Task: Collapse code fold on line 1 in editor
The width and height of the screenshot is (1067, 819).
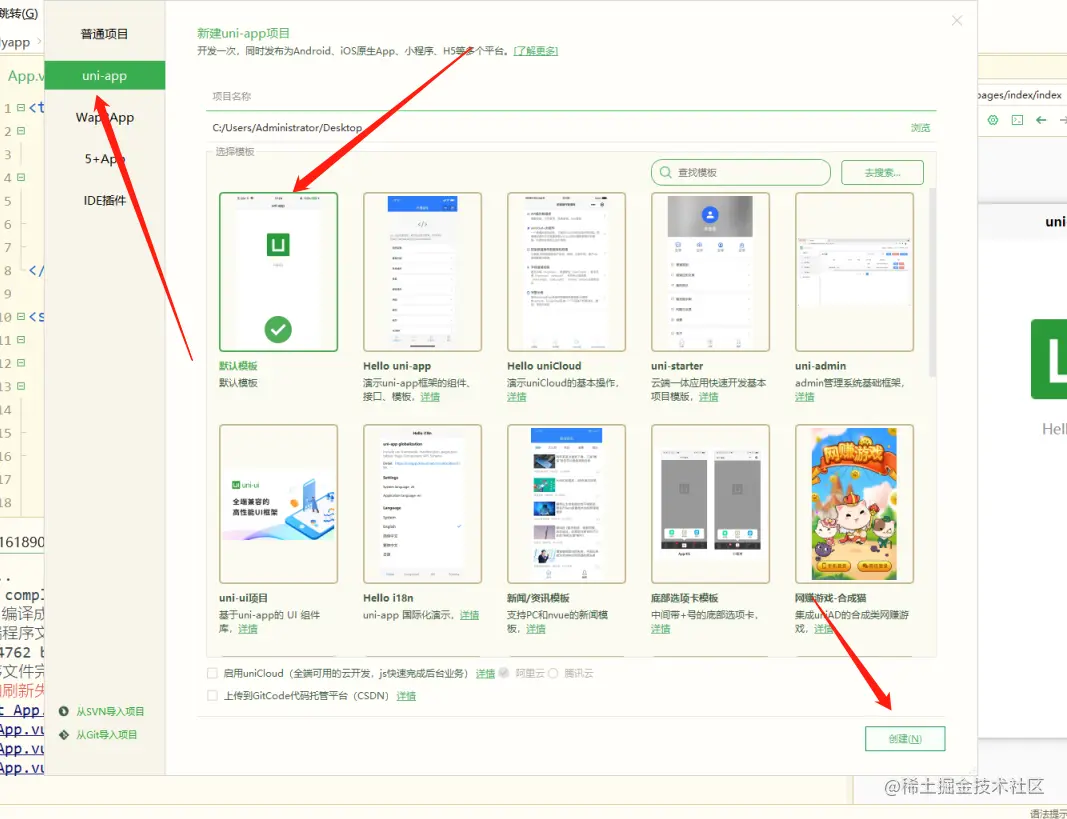Action: [21, 107]
